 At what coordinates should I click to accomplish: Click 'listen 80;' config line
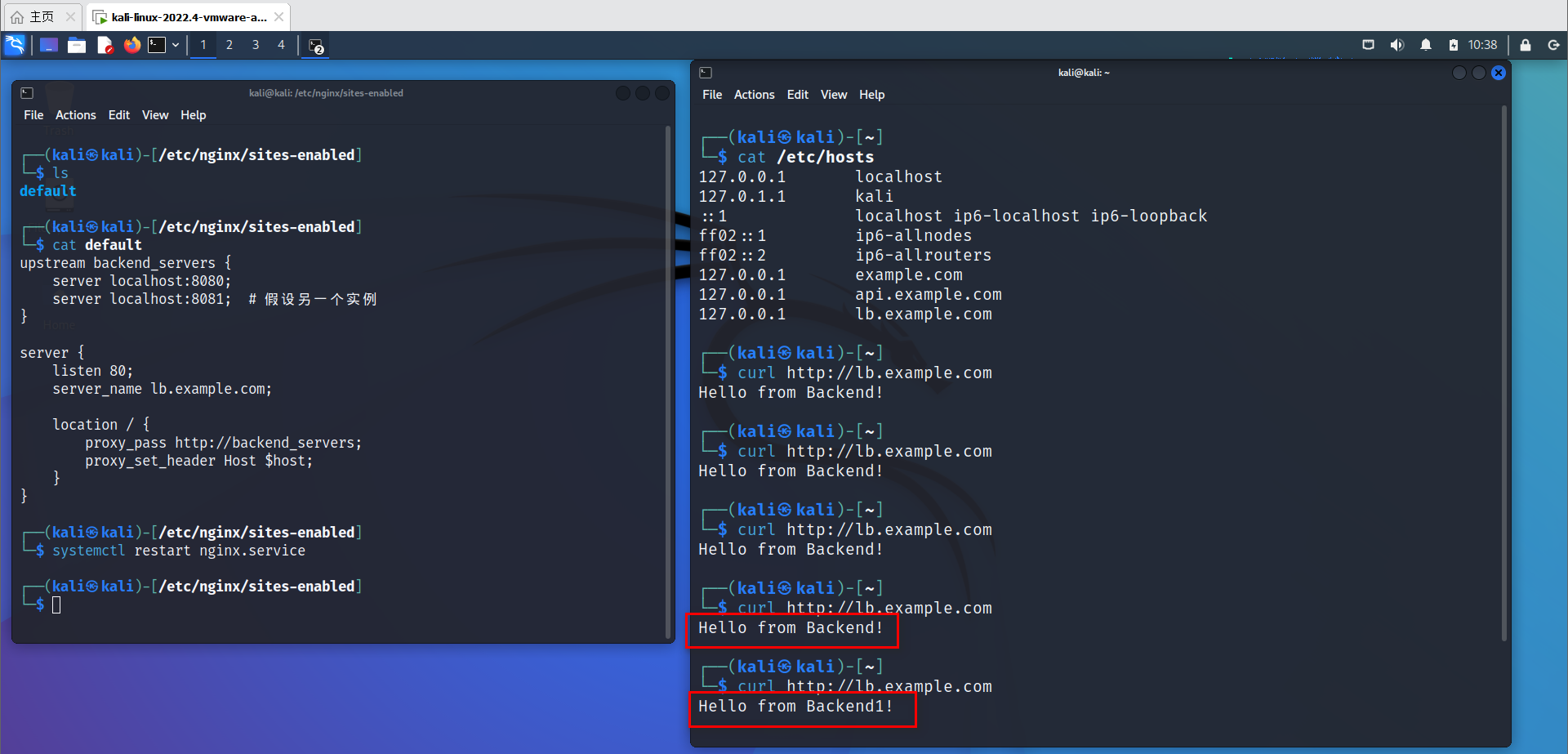(93, 371)
